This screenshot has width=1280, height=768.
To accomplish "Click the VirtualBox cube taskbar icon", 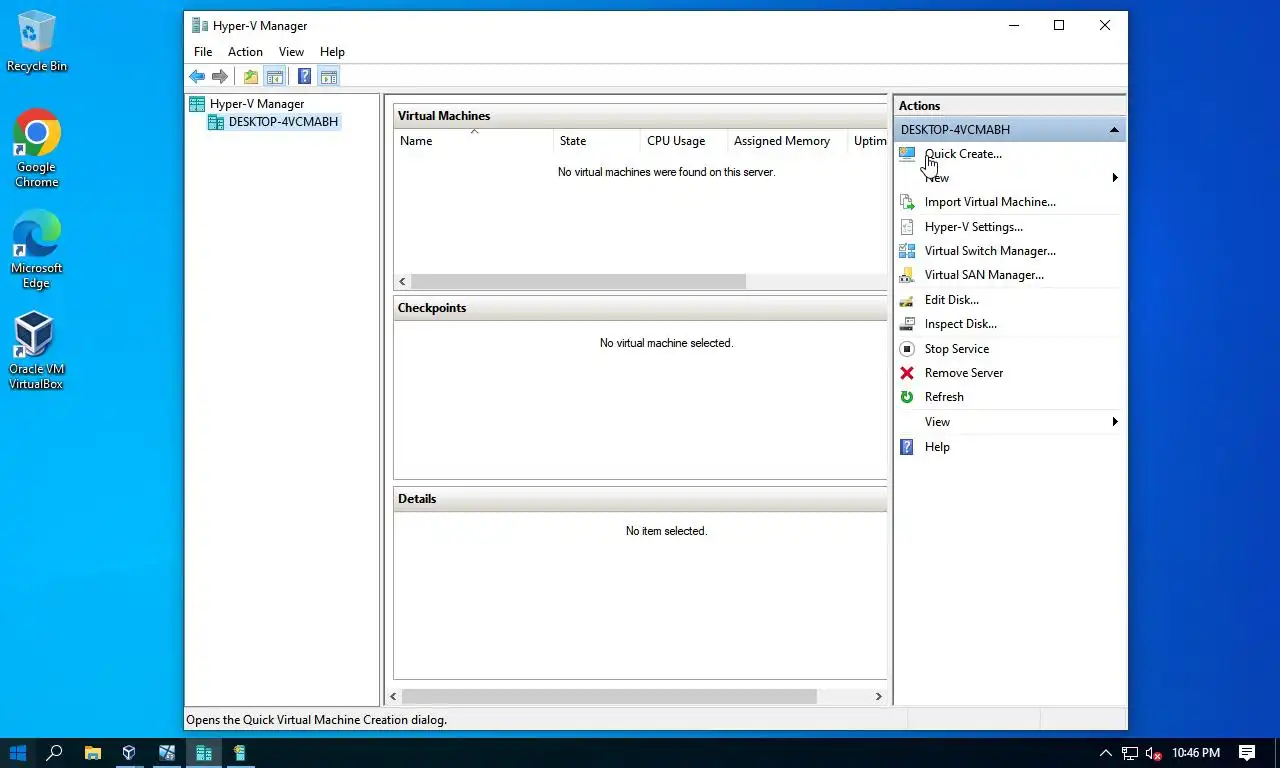I will click(x=129, y=753).
